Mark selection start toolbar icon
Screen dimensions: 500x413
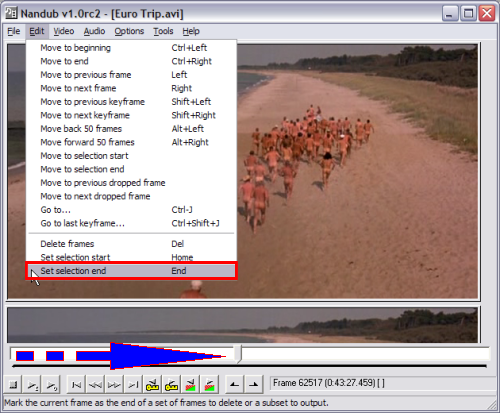coord(234,385)
